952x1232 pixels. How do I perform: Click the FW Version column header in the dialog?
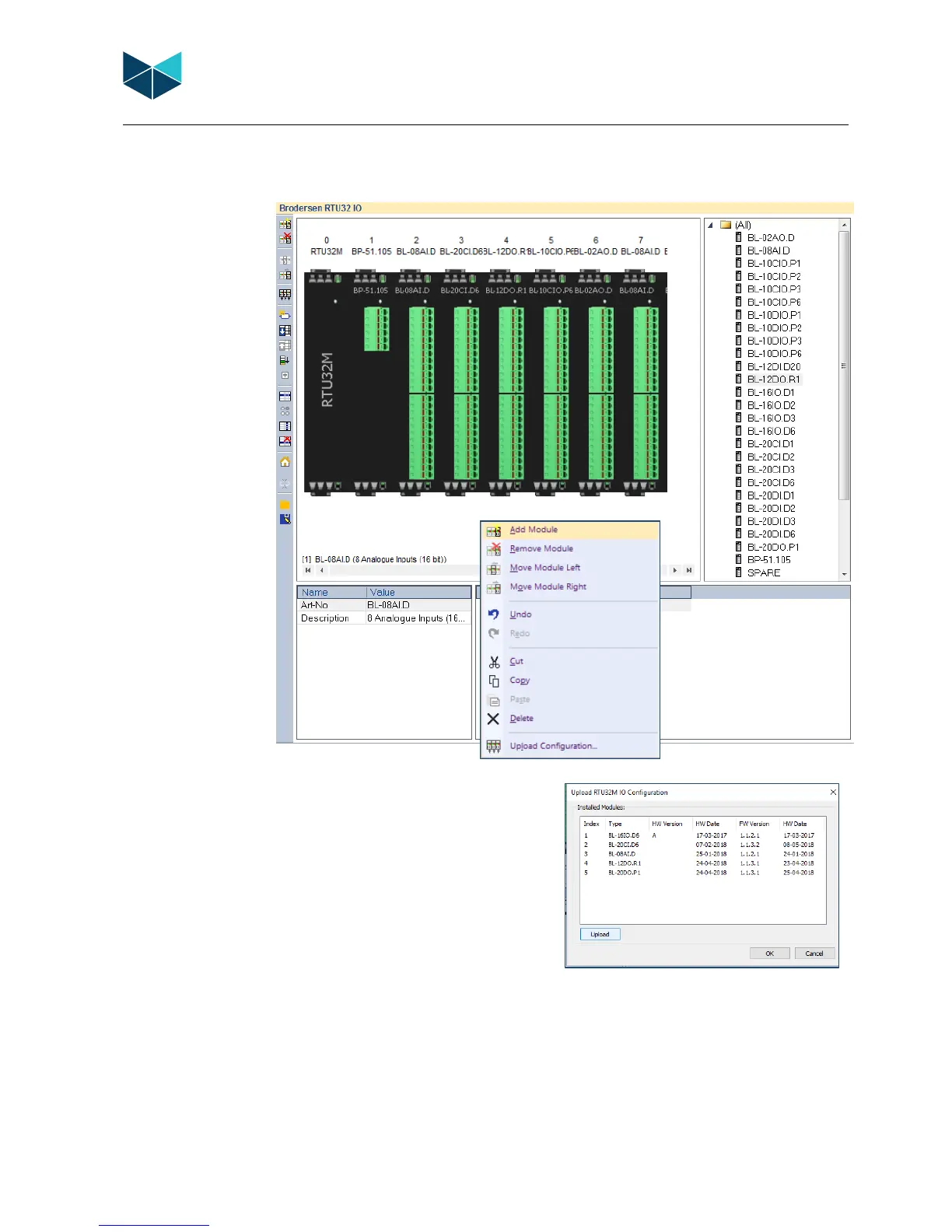click(758, 824)
